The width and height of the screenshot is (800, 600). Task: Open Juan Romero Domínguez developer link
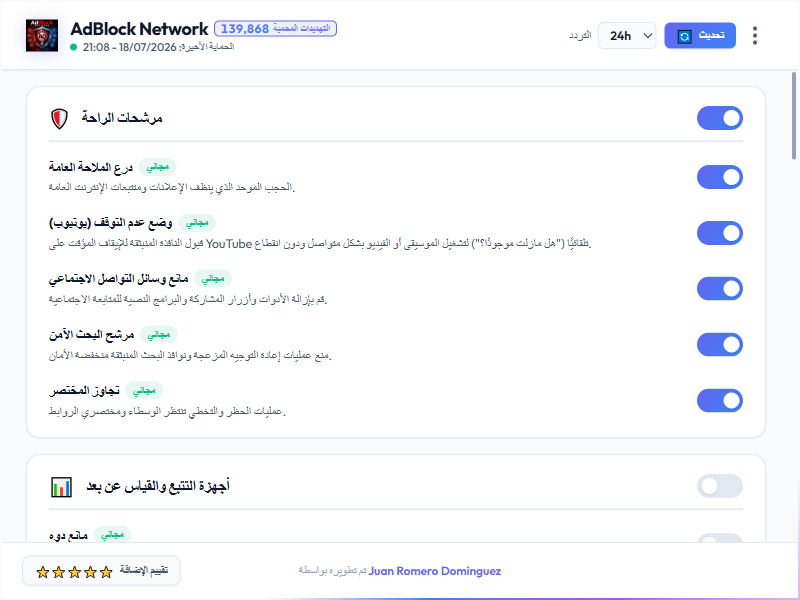[435, 571]
